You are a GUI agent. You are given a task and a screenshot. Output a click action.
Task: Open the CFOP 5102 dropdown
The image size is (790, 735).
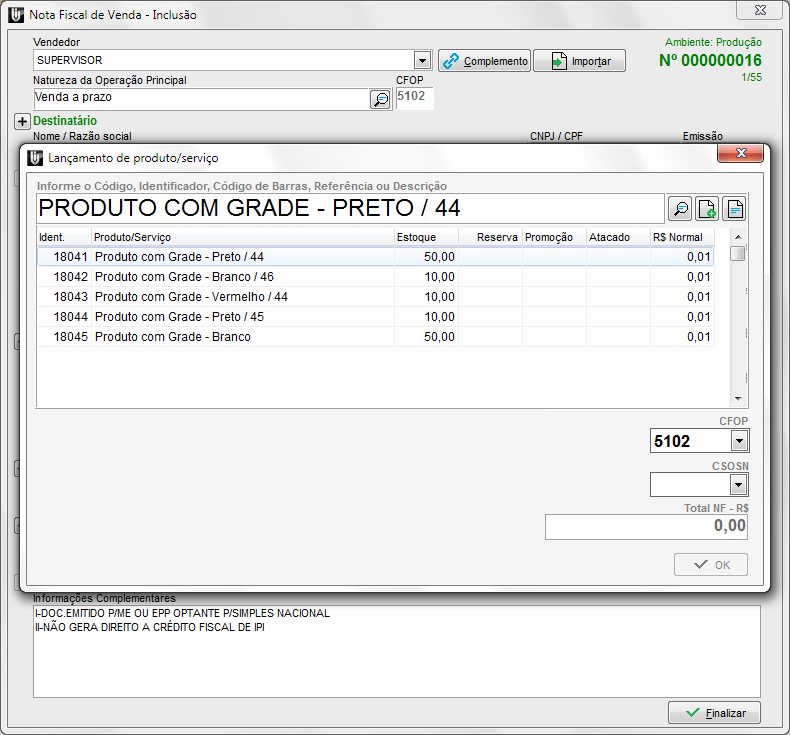coord(739,441)
